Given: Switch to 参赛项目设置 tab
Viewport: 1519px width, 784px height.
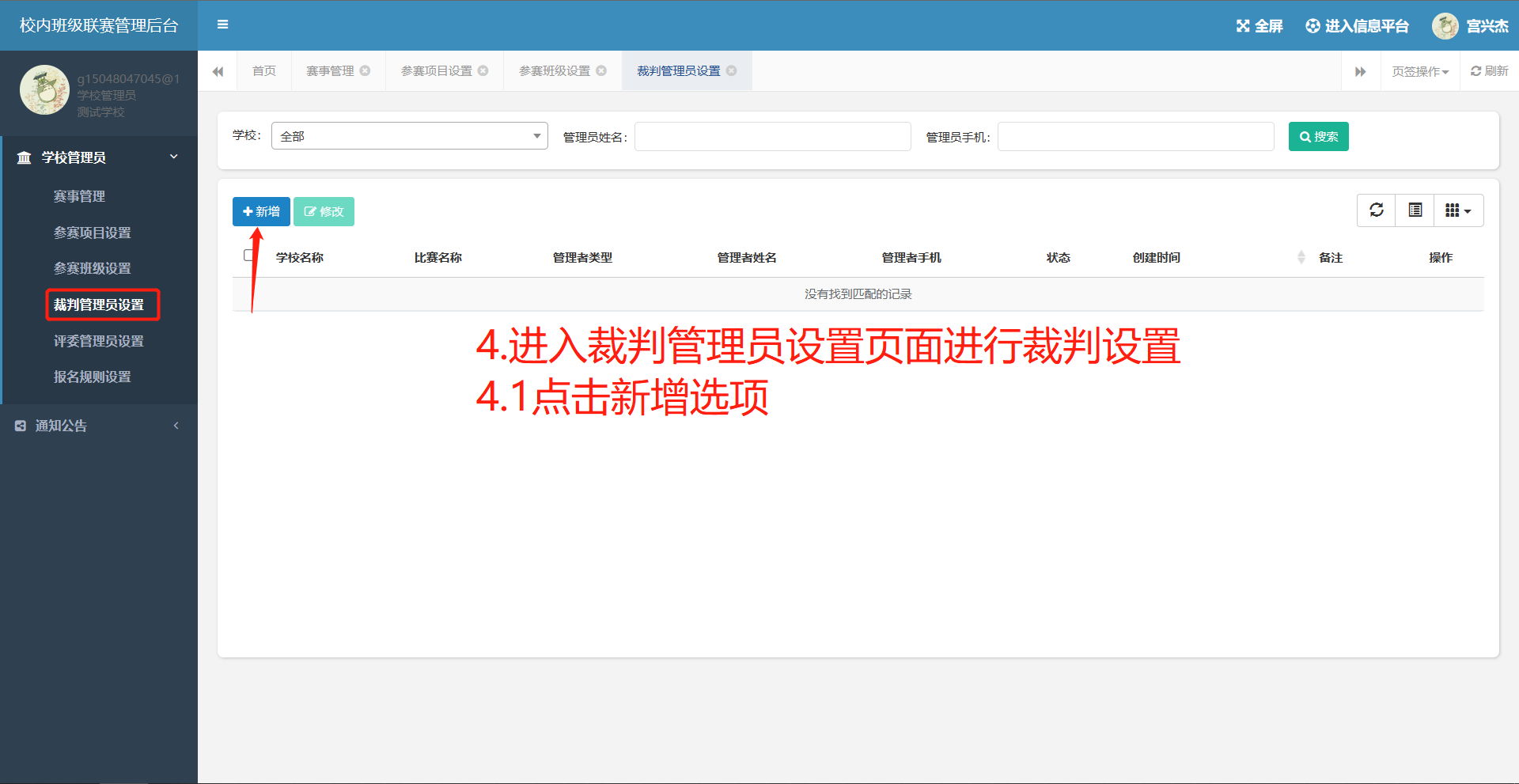Looking at the screenshot, I should (x=436, y=71).
